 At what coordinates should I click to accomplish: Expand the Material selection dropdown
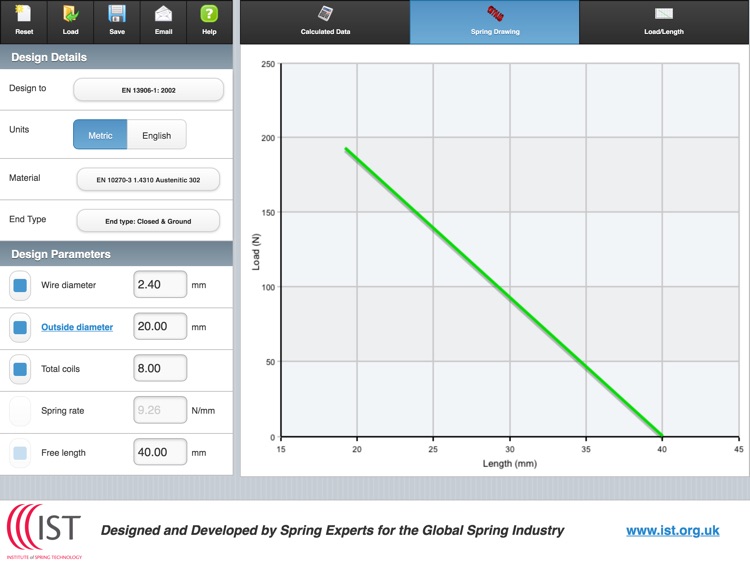coord(148,180)
